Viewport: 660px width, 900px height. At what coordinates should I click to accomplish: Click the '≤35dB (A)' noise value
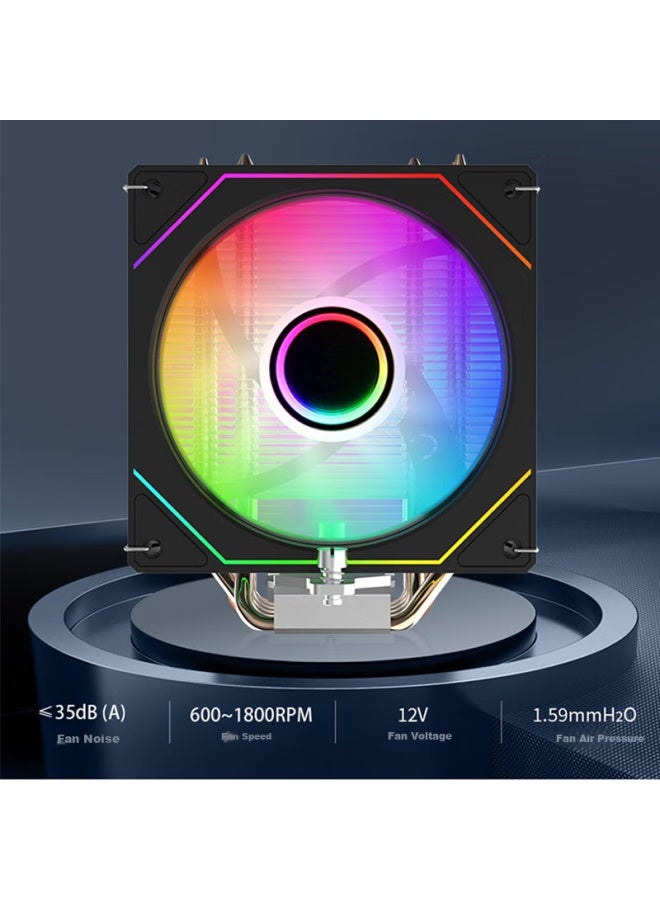tap(83, 713)
